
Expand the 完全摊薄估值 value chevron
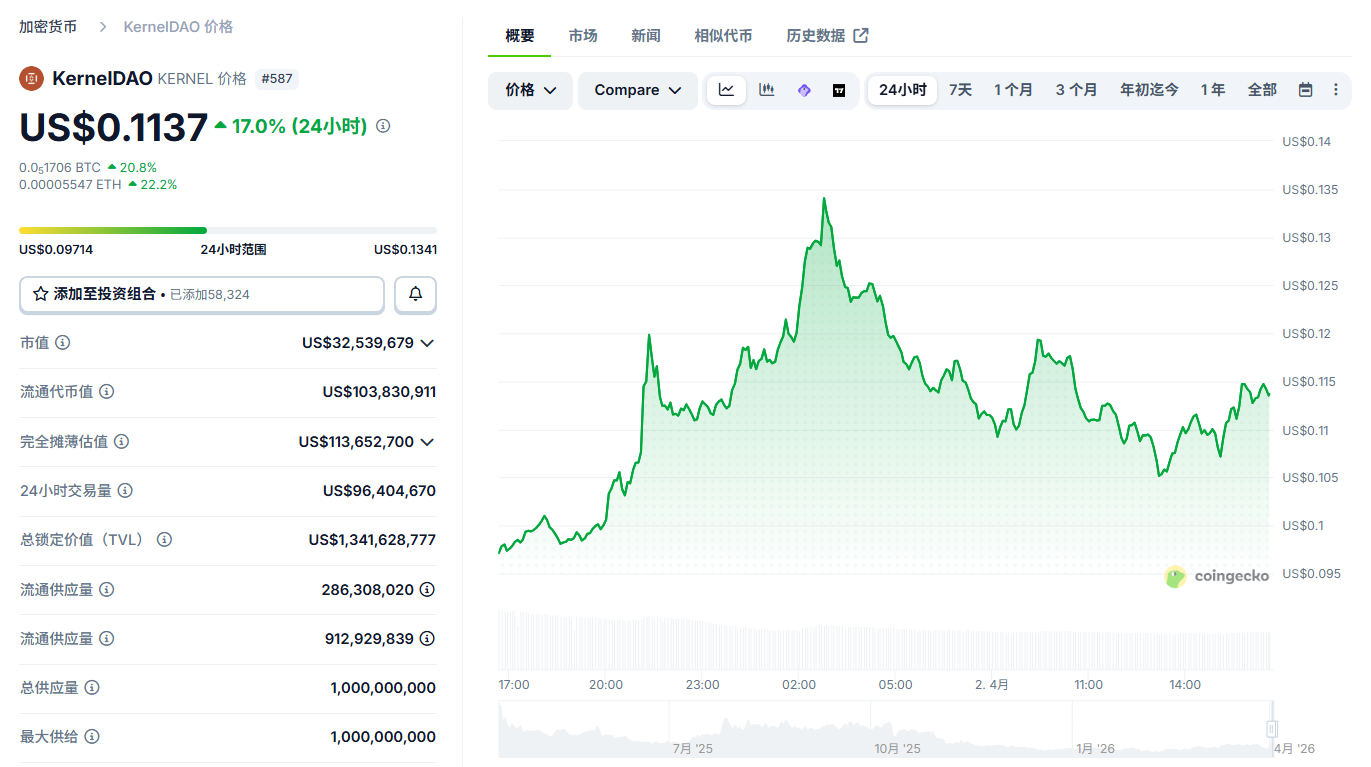pyautogui.click(x=427, y=442)
